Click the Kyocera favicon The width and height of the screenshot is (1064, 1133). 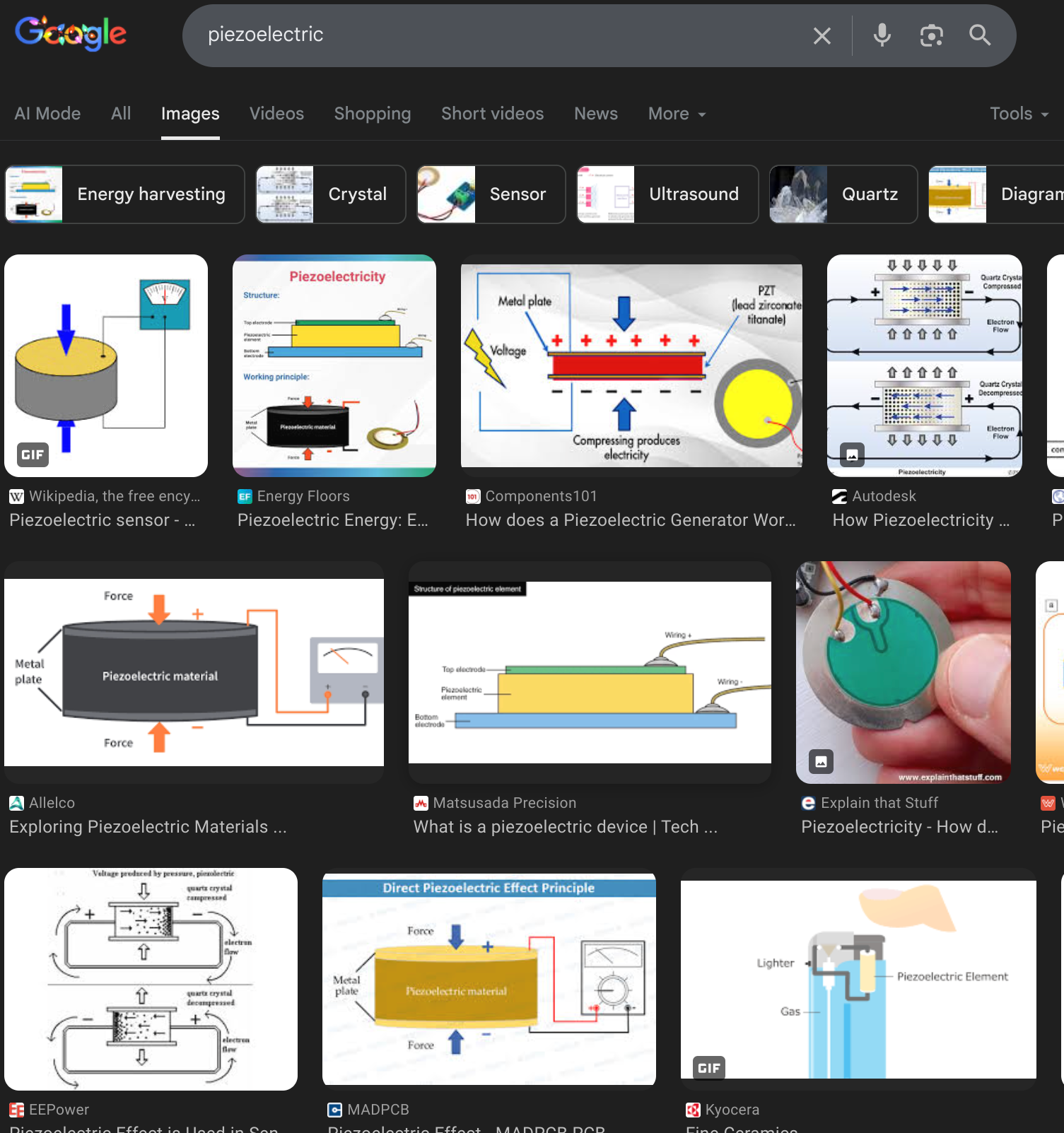click(693, 1110)
